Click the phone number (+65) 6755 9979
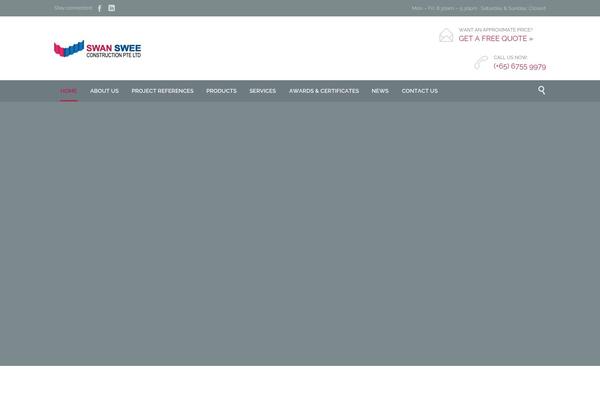 click(520, 67)
